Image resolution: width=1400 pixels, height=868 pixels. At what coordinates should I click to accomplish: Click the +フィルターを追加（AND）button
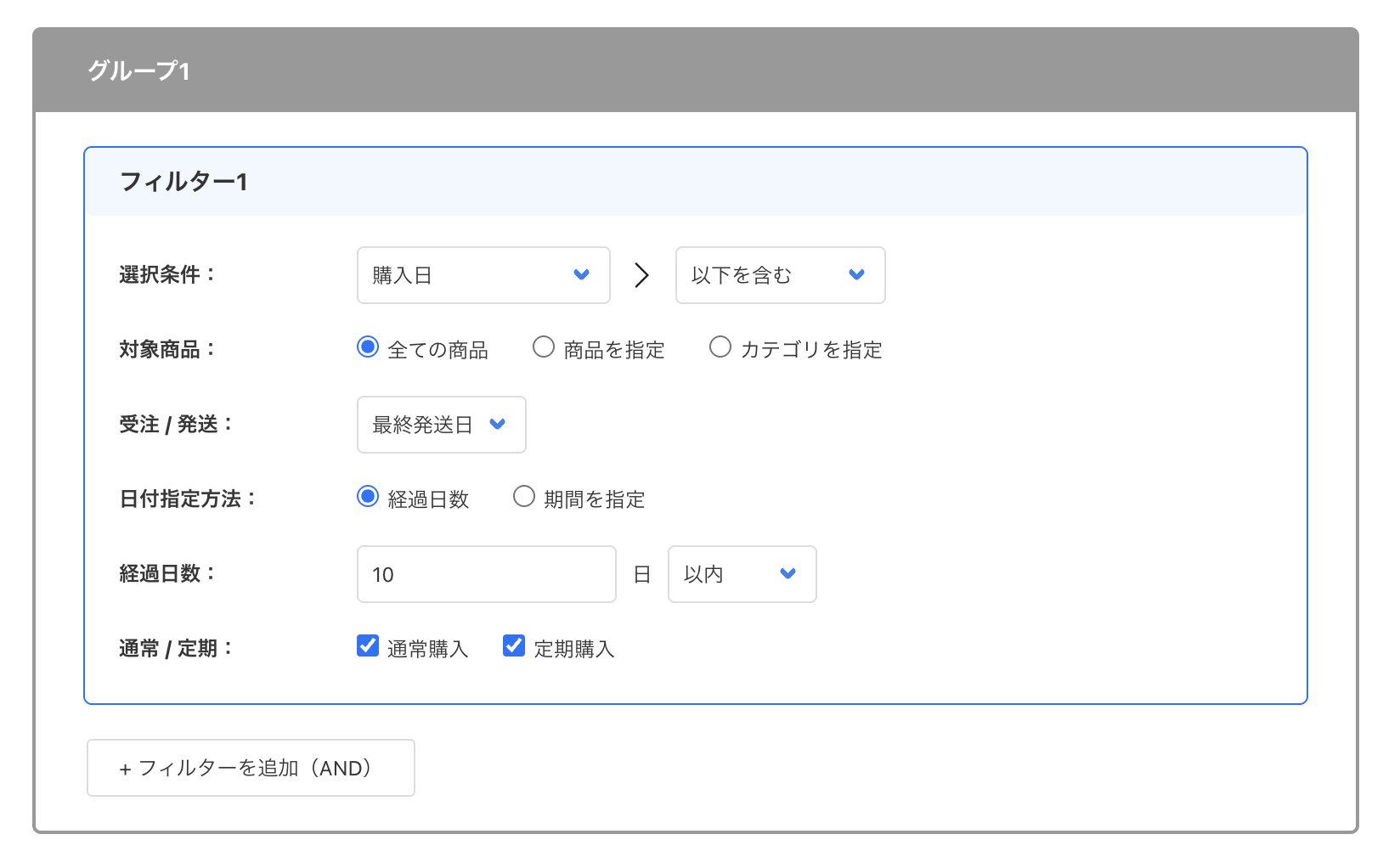251,767
